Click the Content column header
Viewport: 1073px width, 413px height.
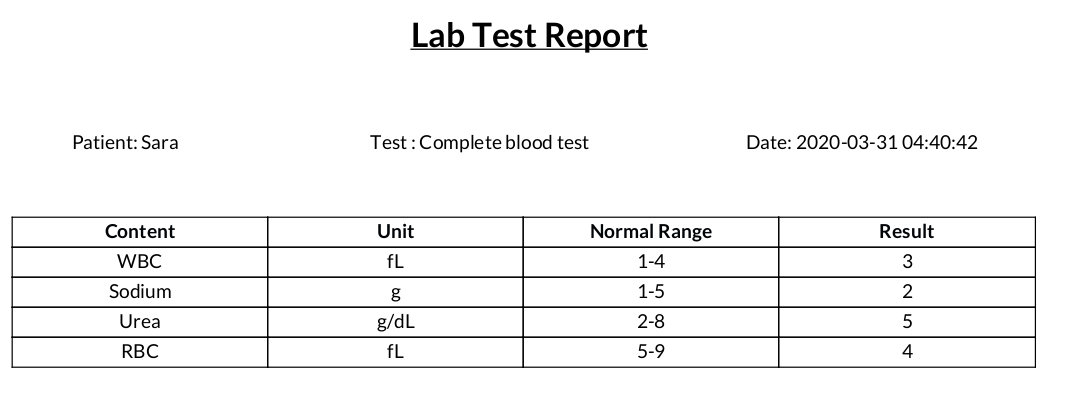[x=140, y=232]
